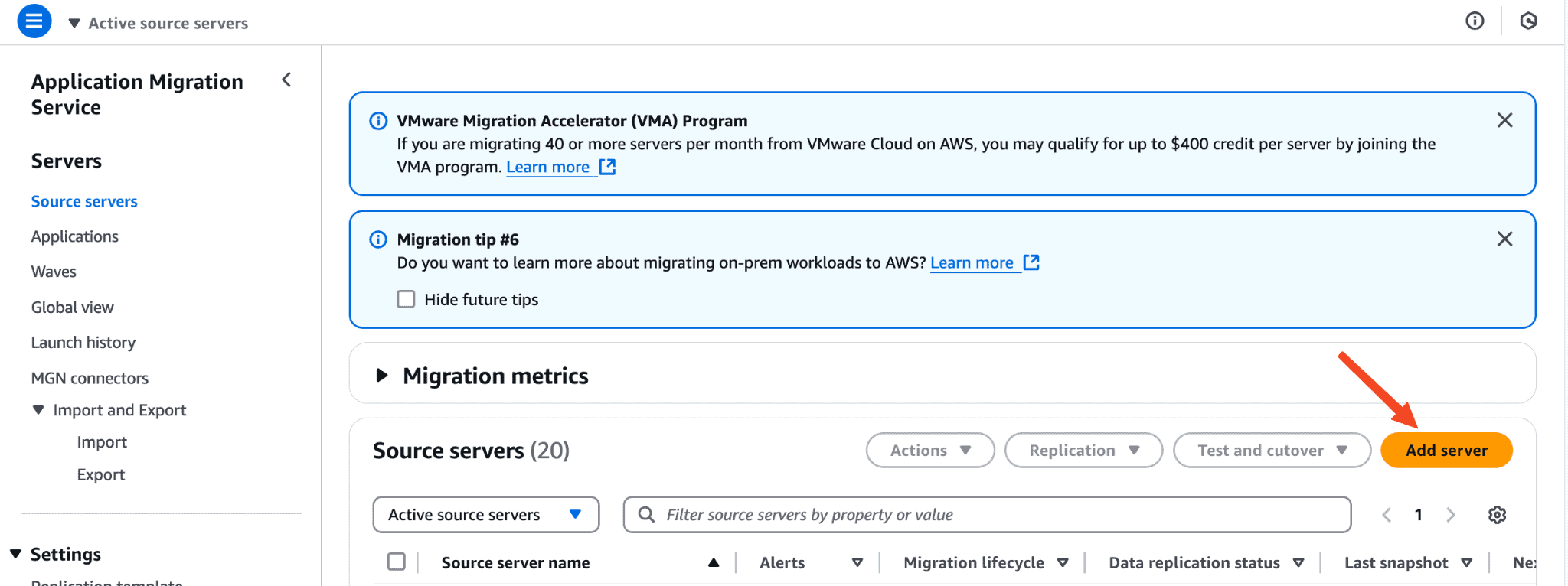Open table preferences gear icon
This screenshot has height=586, width=1568.
pos(1497,515)
